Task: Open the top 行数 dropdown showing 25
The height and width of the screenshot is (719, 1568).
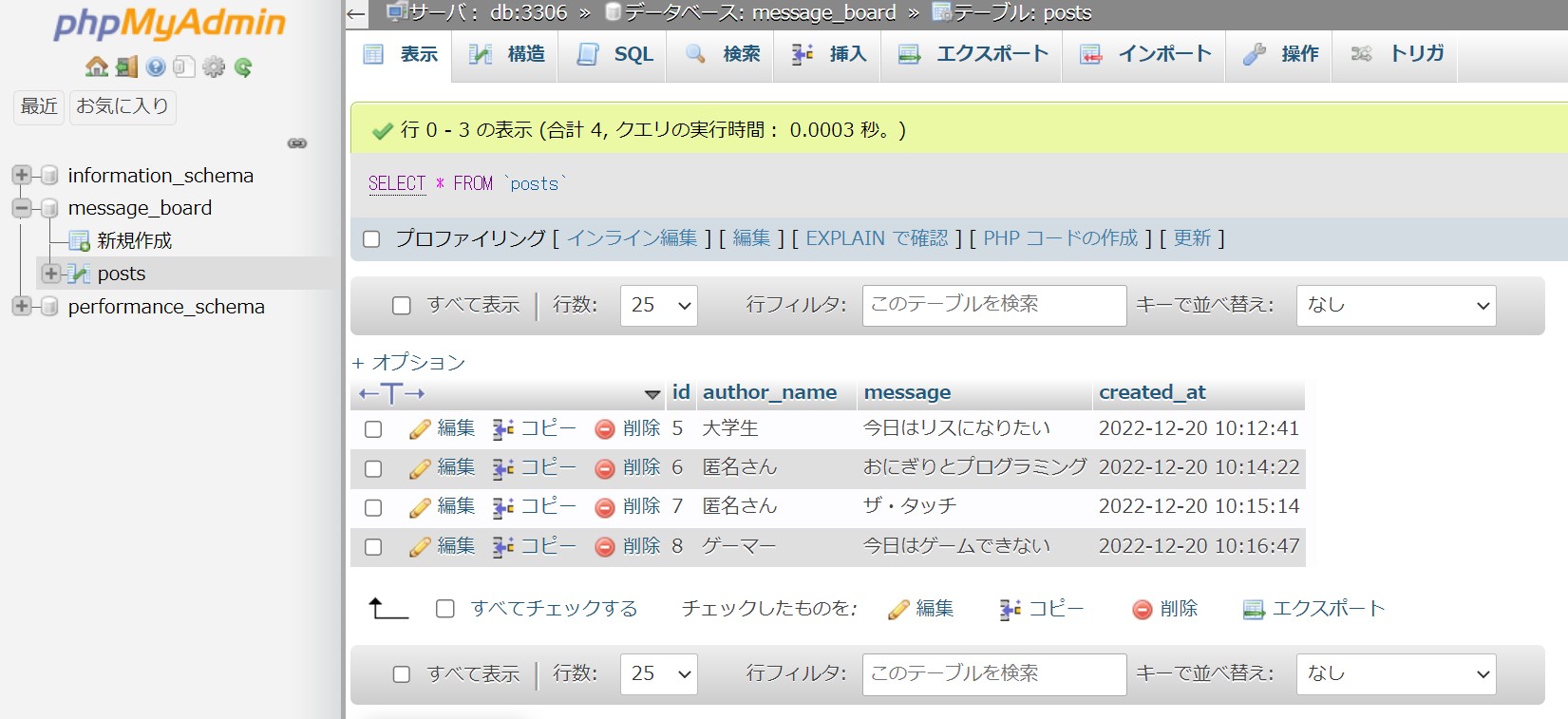Action: pyautogui.click(x=658, y=306)
